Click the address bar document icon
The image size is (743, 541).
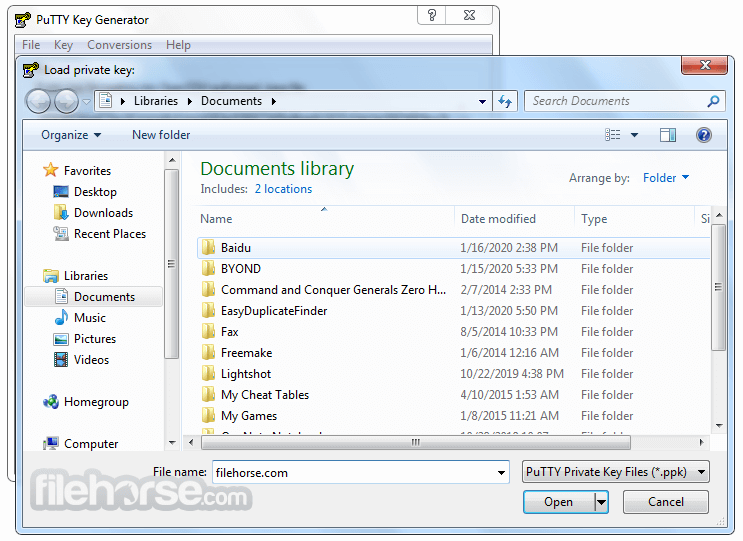click(106, 101)
